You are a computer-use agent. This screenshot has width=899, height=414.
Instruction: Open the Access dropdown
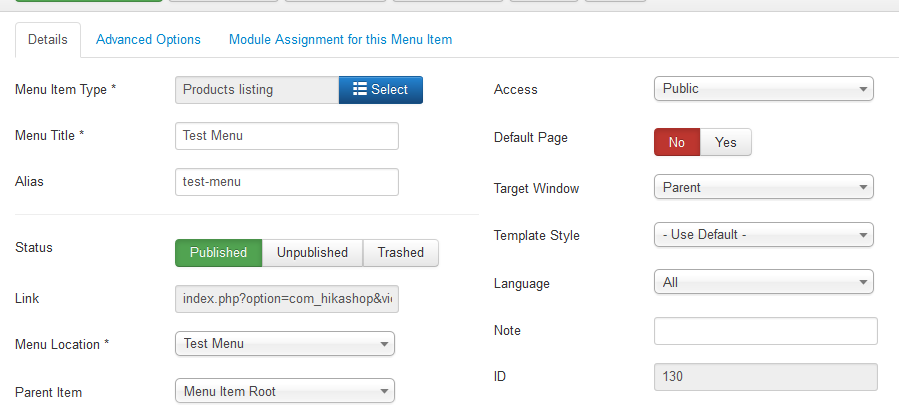[x=764, y=89]
